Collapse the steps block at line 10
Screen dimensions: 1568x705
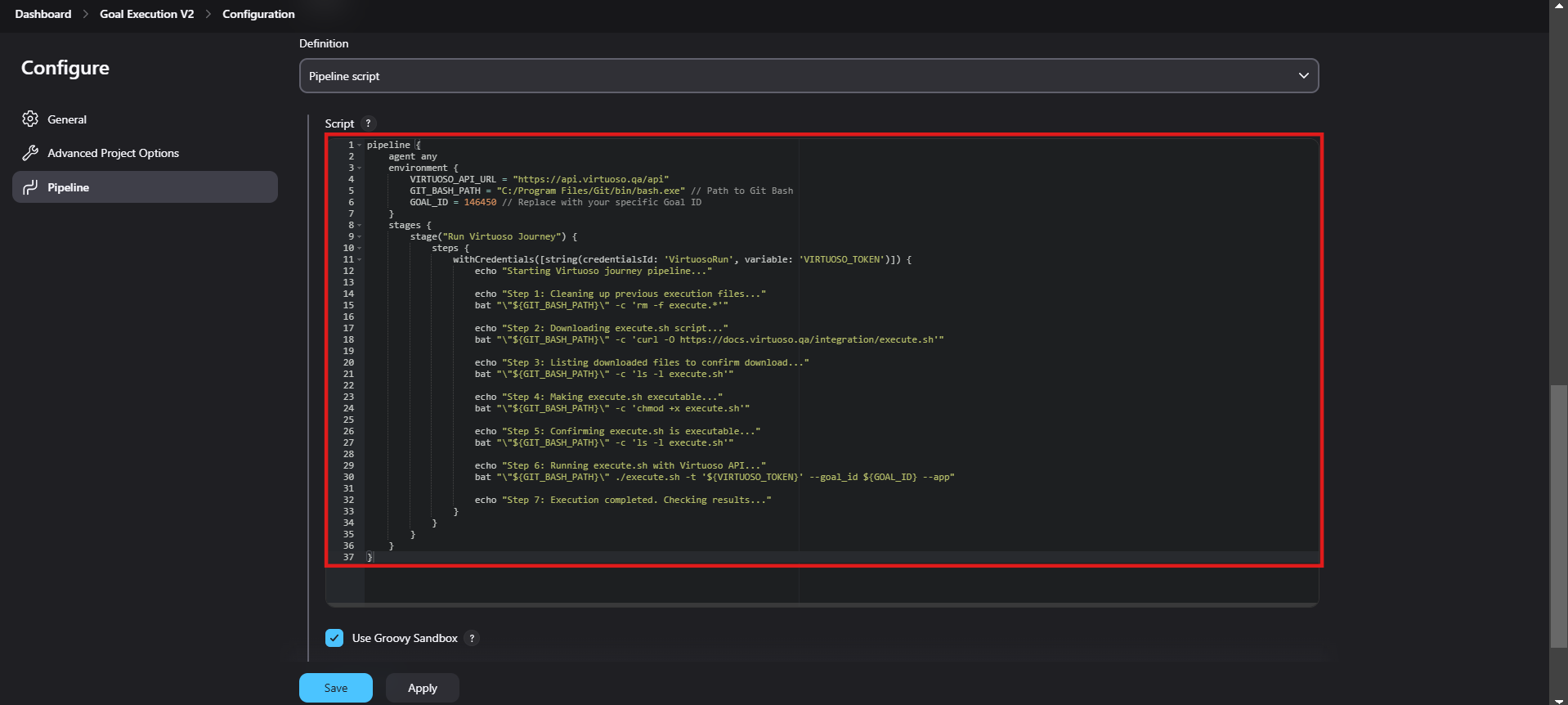(359, 248)
